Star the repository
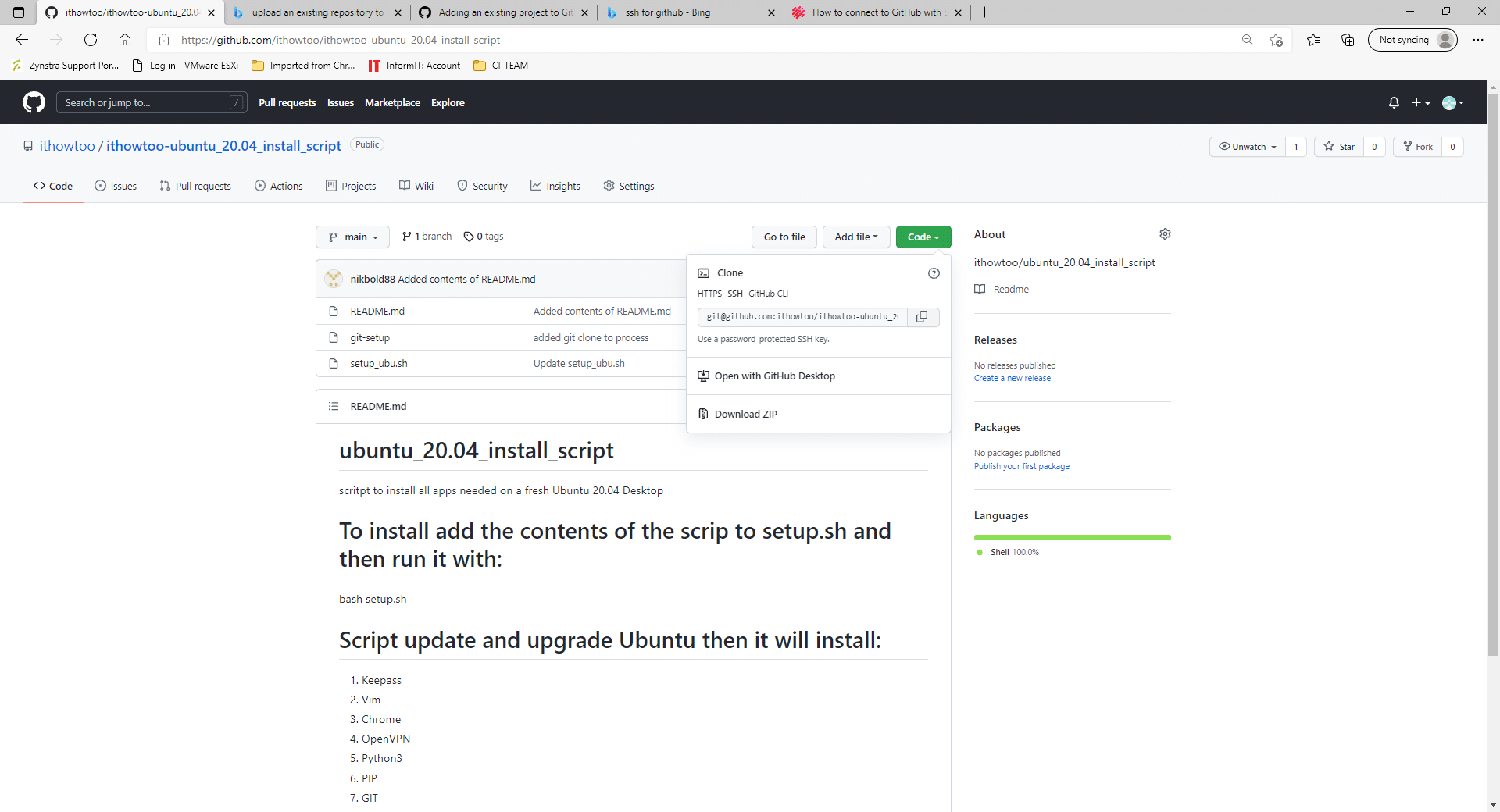This screenshot has width=1500, height=812. click(1340, 147)
